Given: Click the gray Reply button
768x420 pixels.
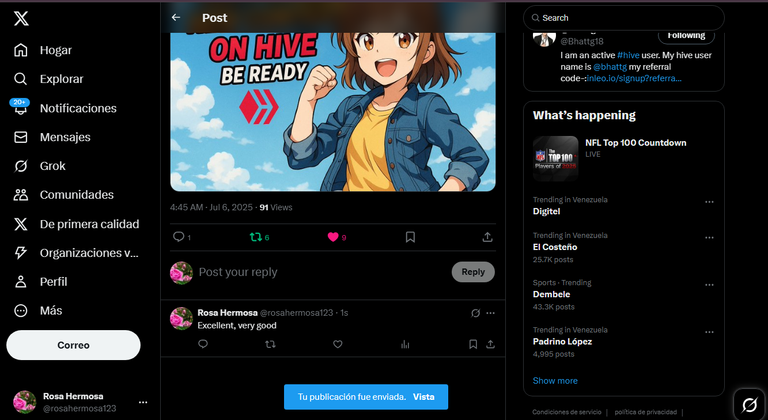Looking at the screenshot, I should coord(473,272).
